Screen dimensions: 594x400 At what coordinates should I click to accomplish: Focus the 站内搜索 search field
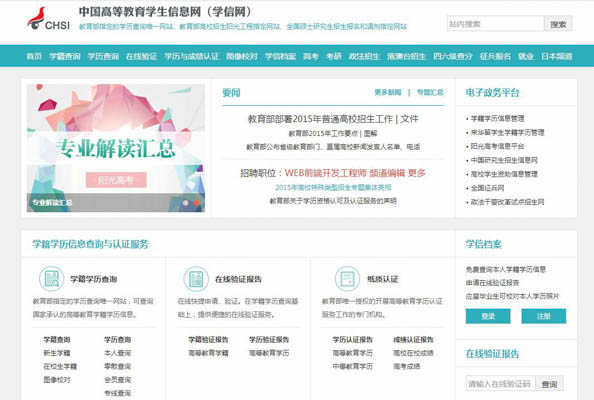click(x=496, y=24)
